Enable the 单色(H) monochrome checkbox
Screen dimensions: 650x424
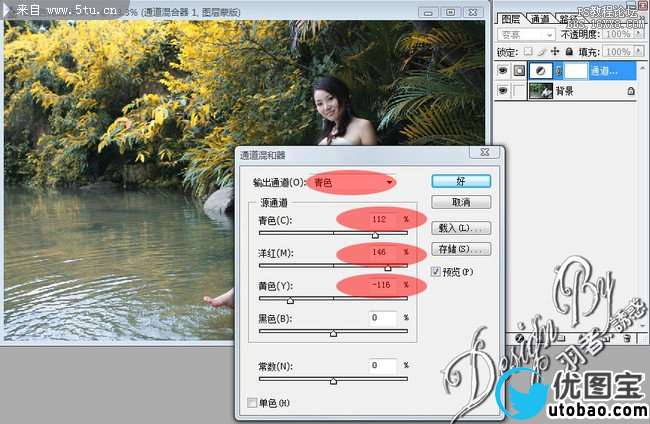pyautogui.click(x=252, y=403)
